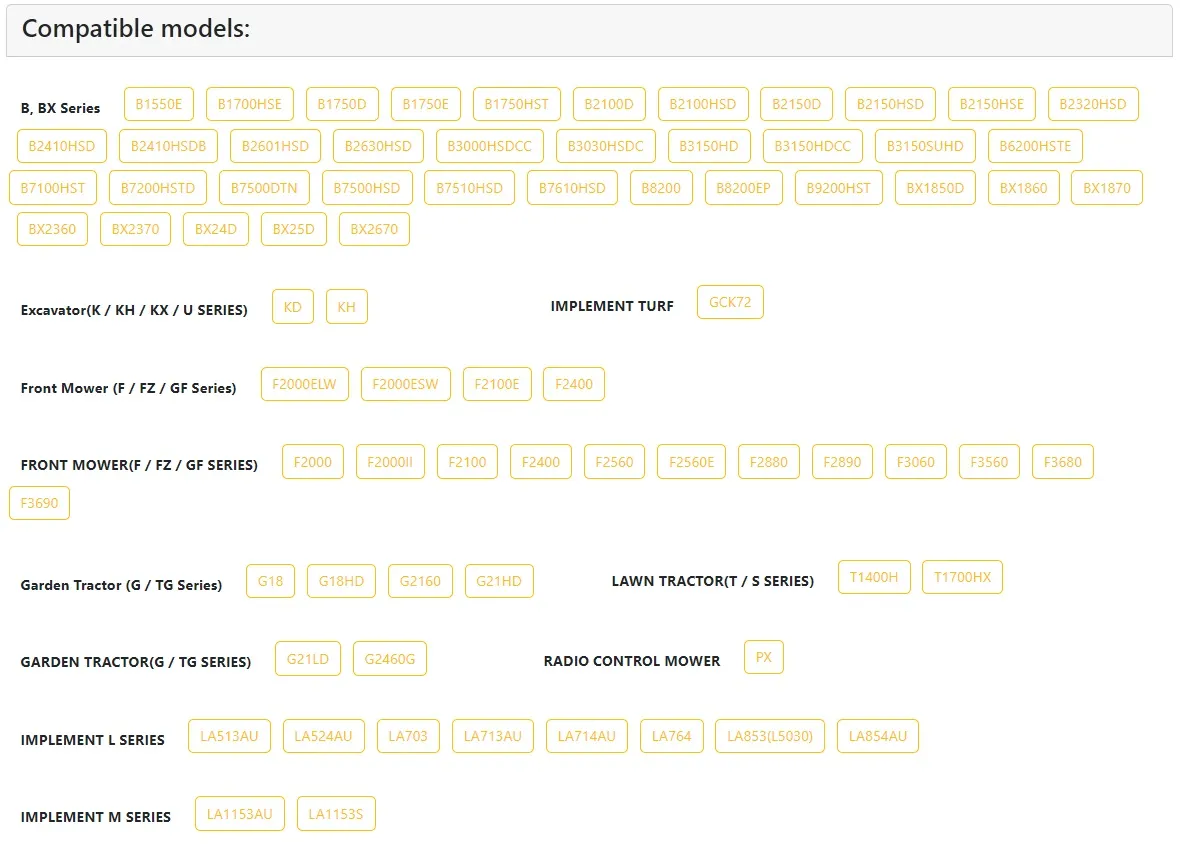Image resolution: width=1180 pixels, height=868 pixels.
Task: Select the B2630HSD model tag
Action: tap(379, 146)
